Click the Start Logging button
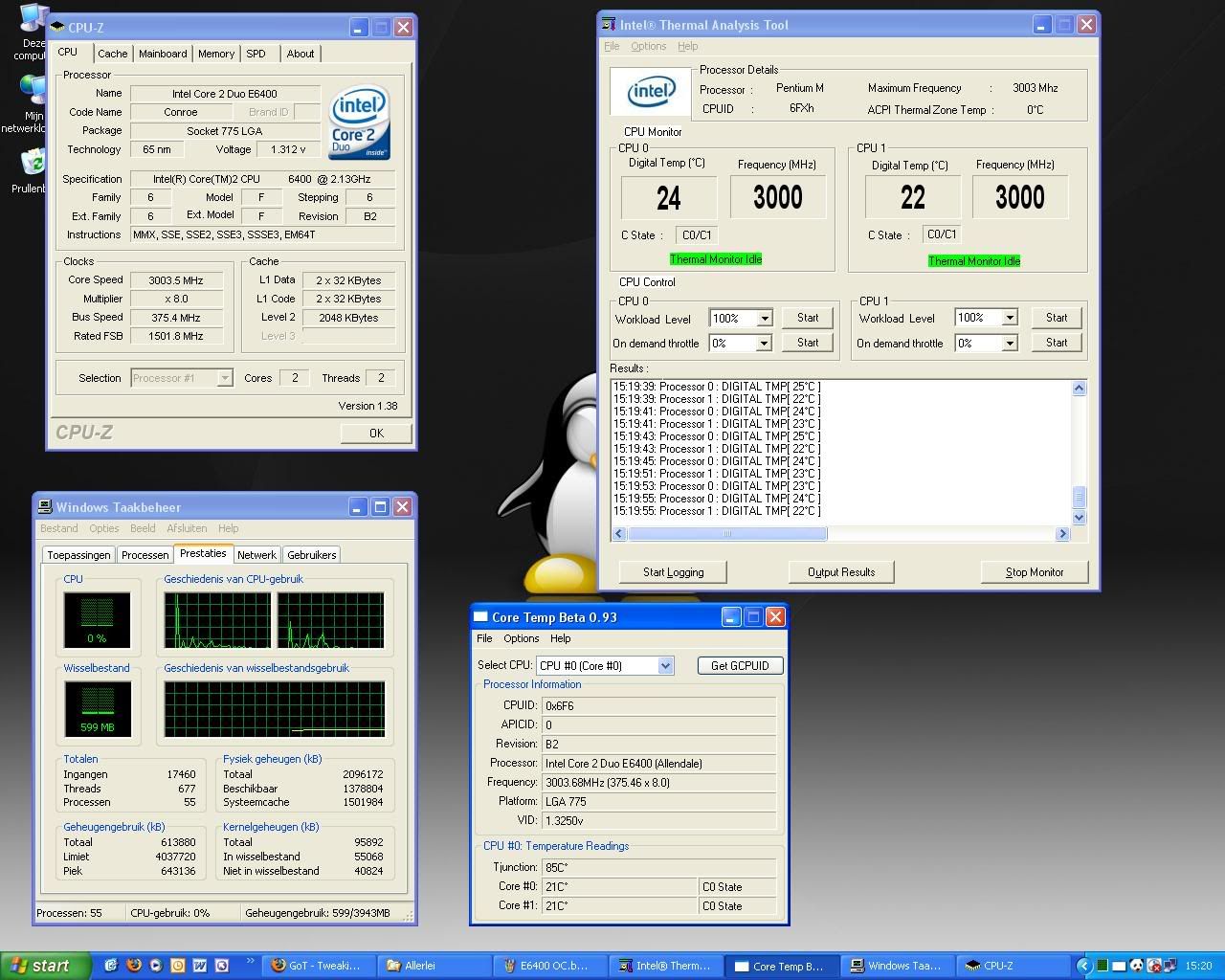Screen dimensions: 1225x980 pos(673,572)
